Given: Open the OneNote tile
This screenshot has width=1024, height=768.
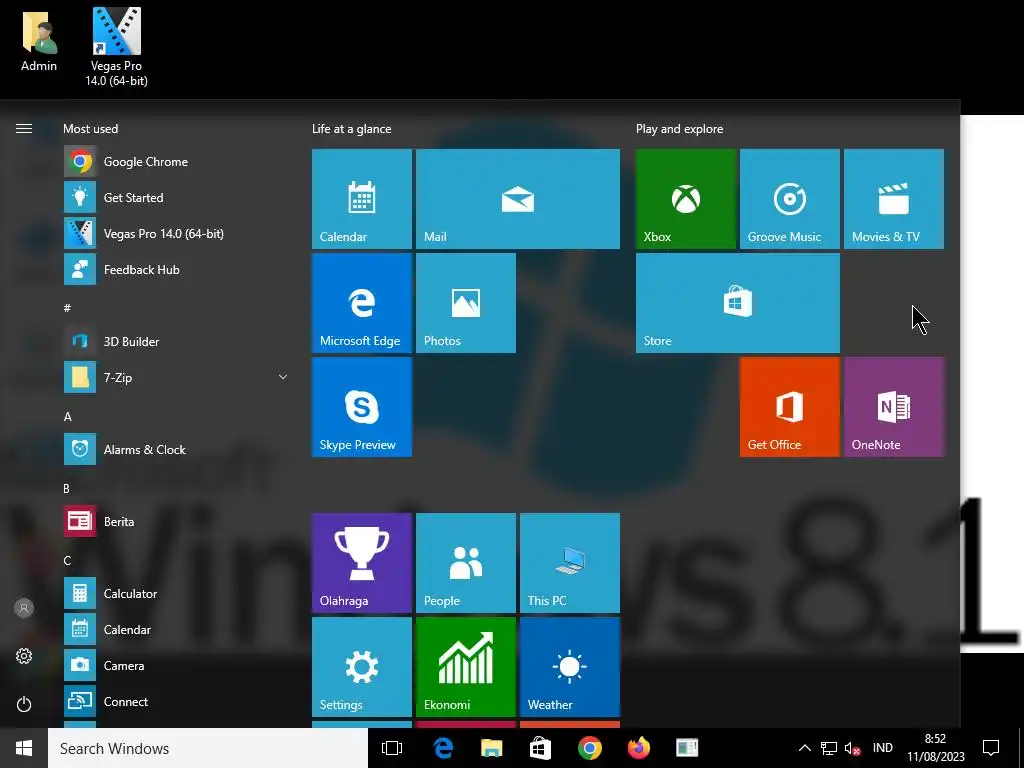Looking at the screenshot, I should tap(893, 407).
